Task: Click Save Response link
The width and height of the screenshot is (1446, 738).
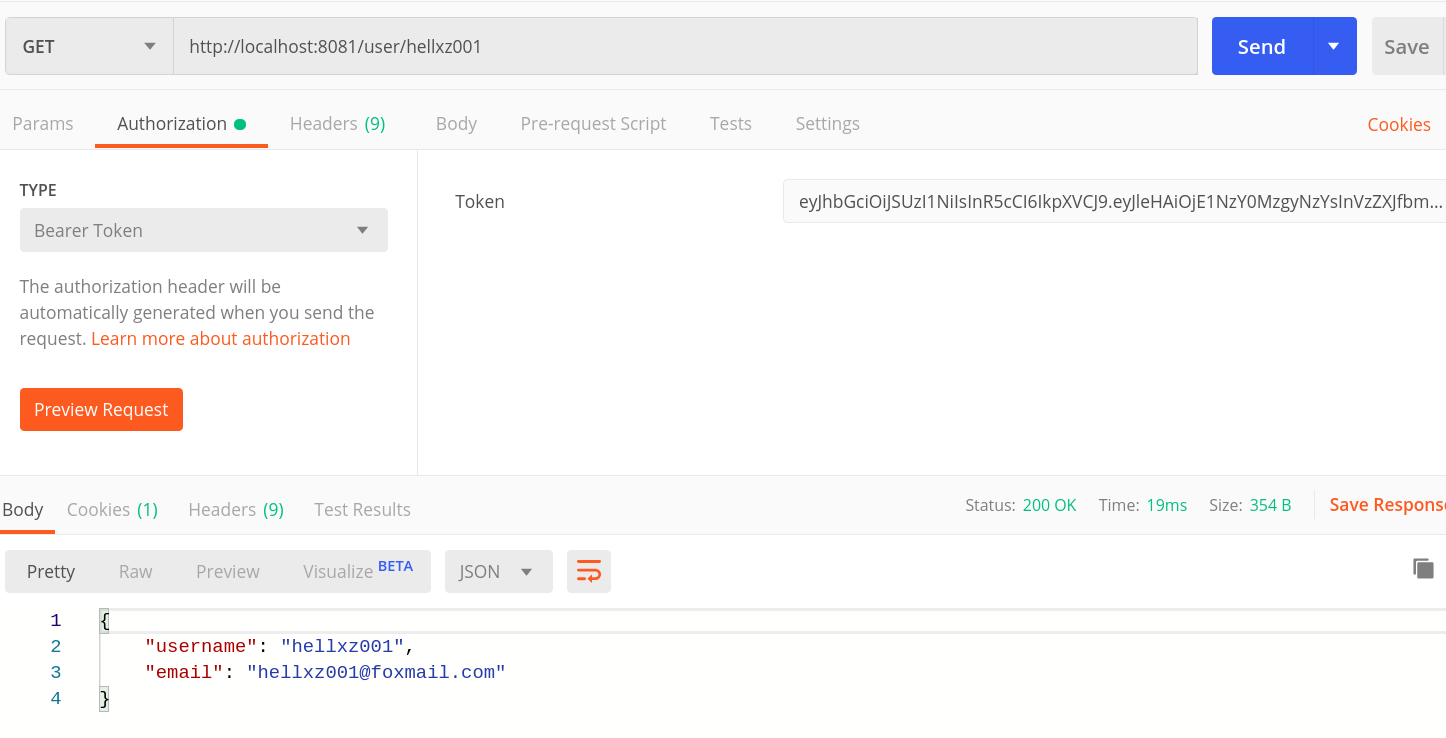Action: 1386,505
